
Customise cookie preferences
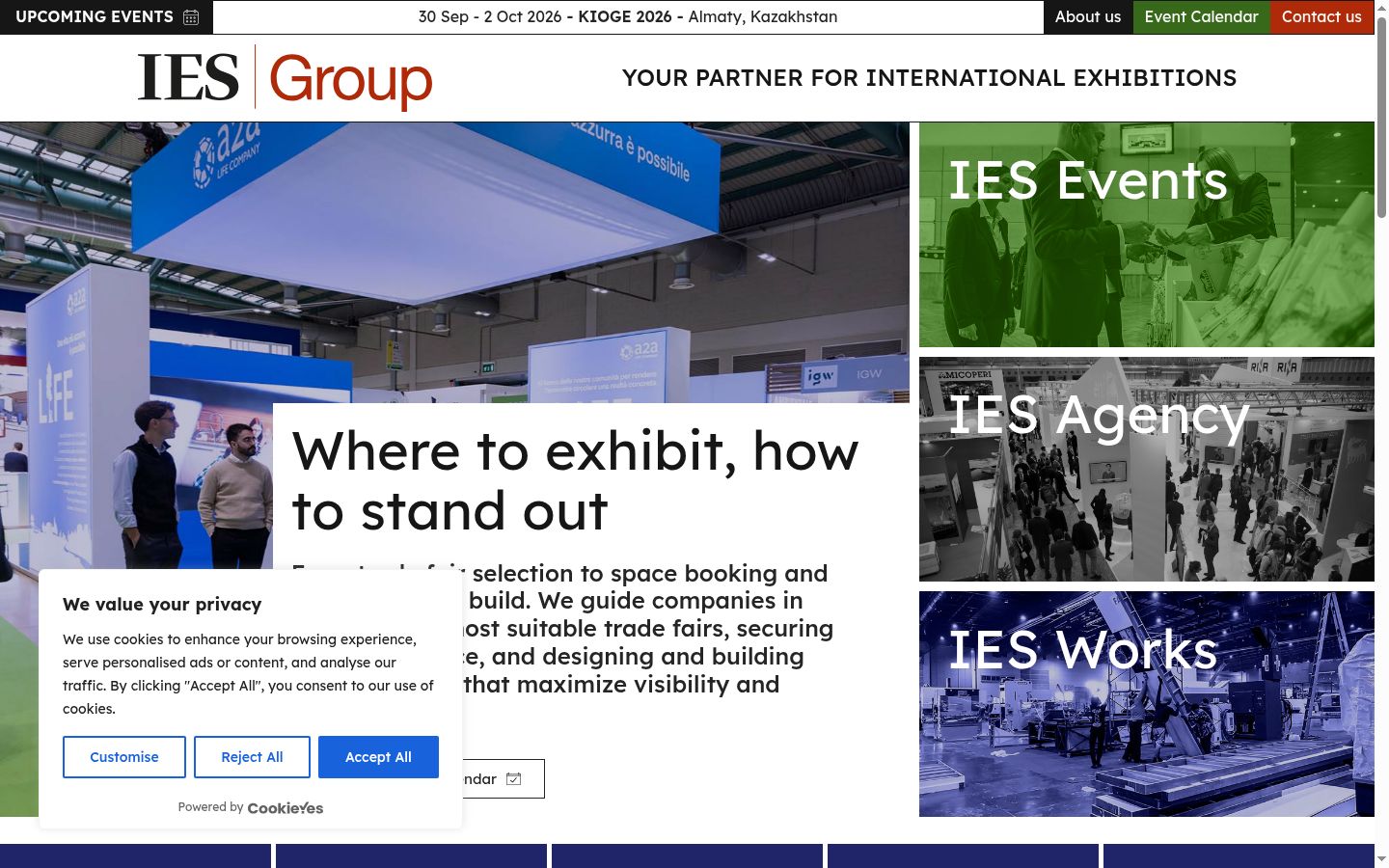[124, 757]
